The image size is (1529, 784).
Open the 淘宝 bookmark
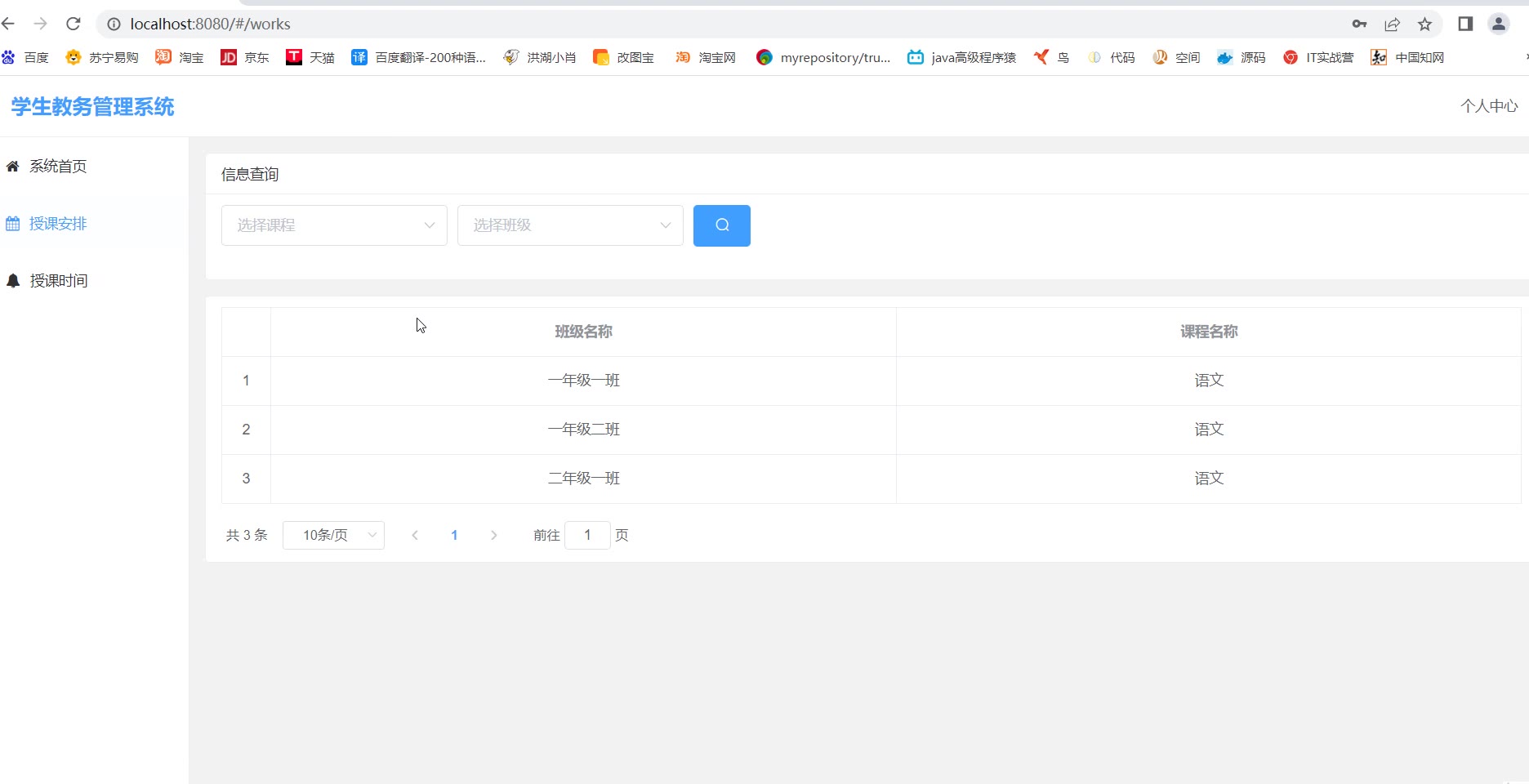pyautogui.click(x=180, y=57)
